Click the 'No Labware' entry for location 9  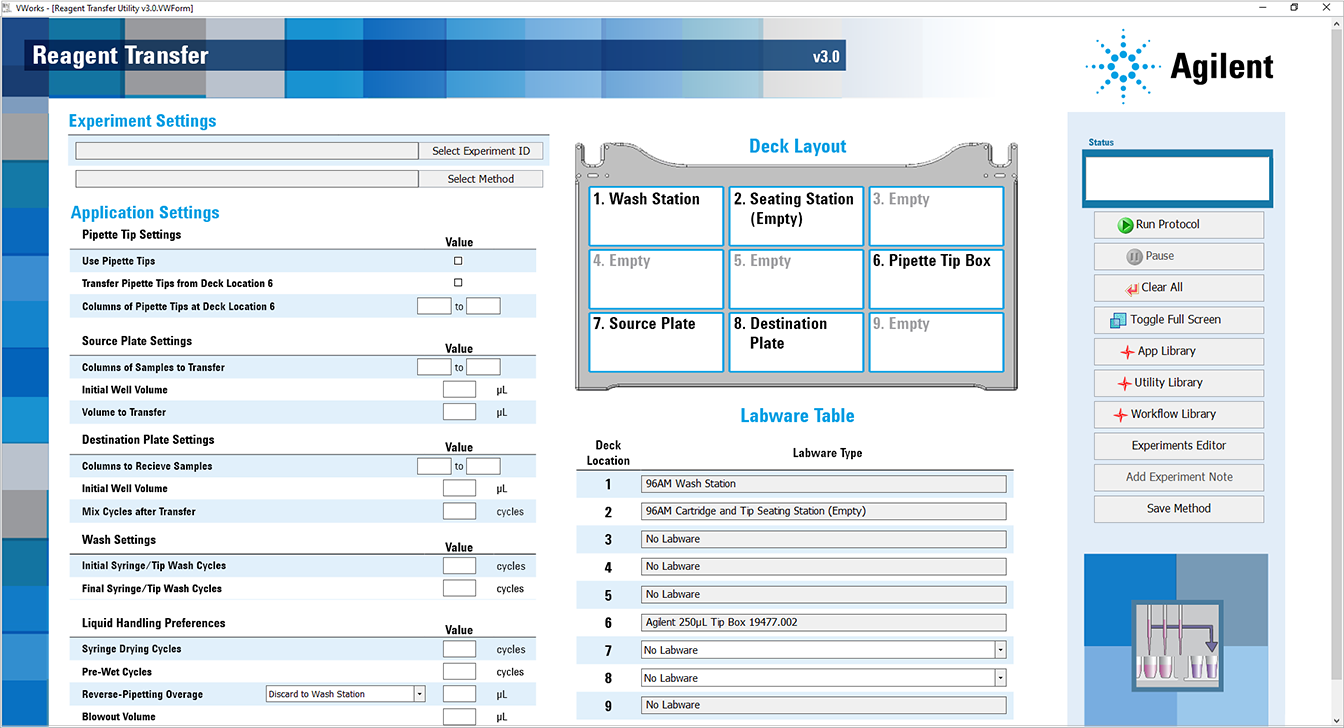pyautogui.click(x=823, y=705)
